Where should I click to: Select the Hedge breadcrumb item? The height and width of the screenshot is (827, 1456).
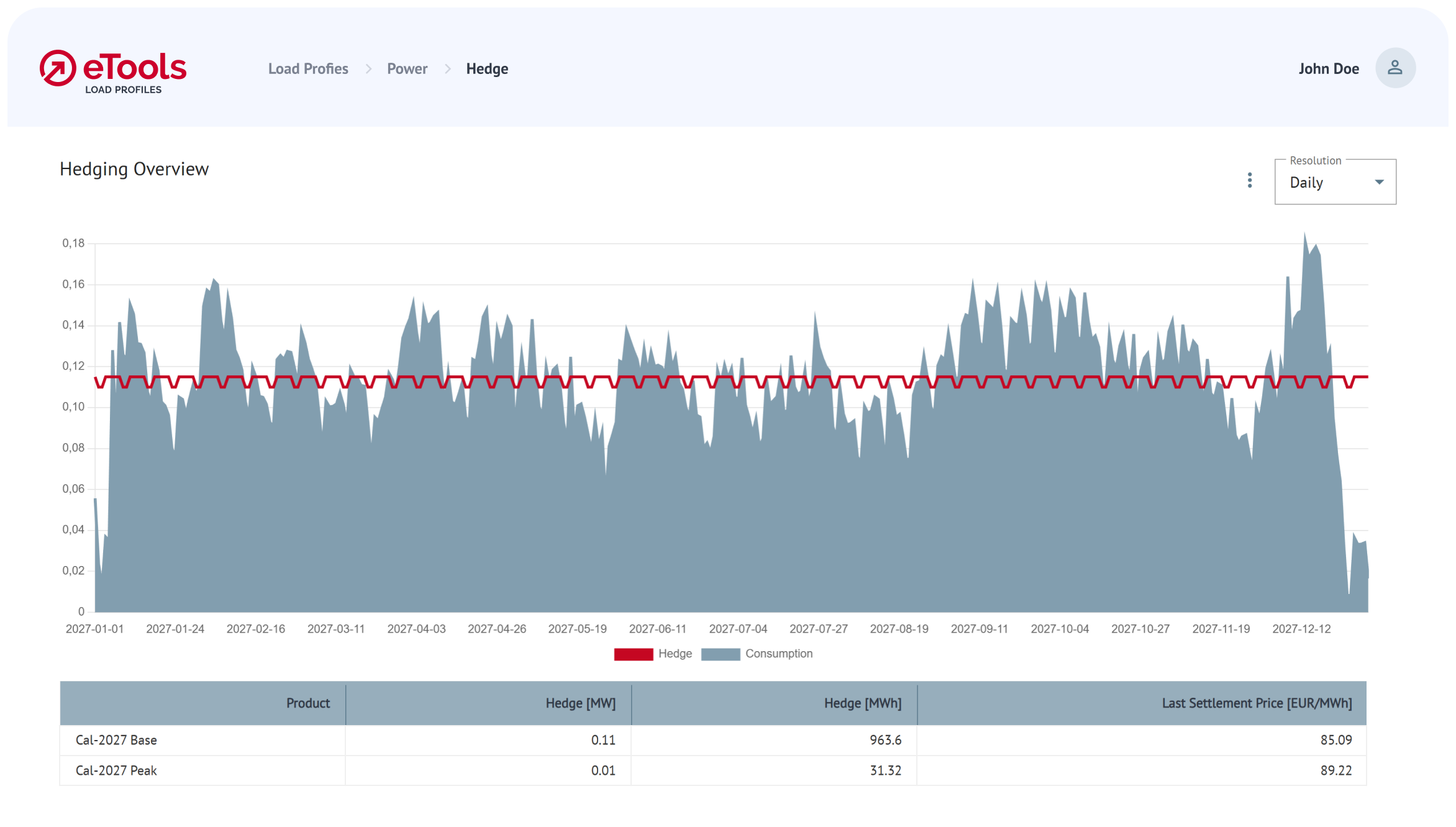click(x=487, y=69)
